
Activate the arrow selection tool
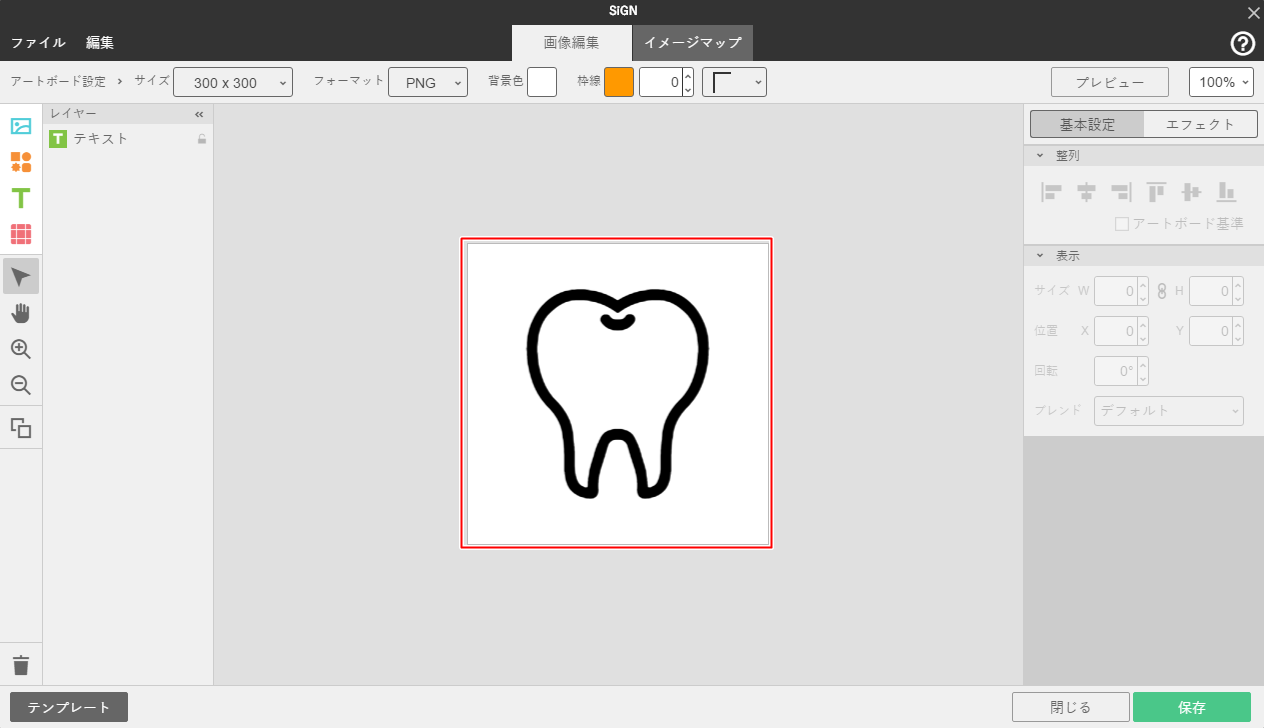(x=21, y=276)
